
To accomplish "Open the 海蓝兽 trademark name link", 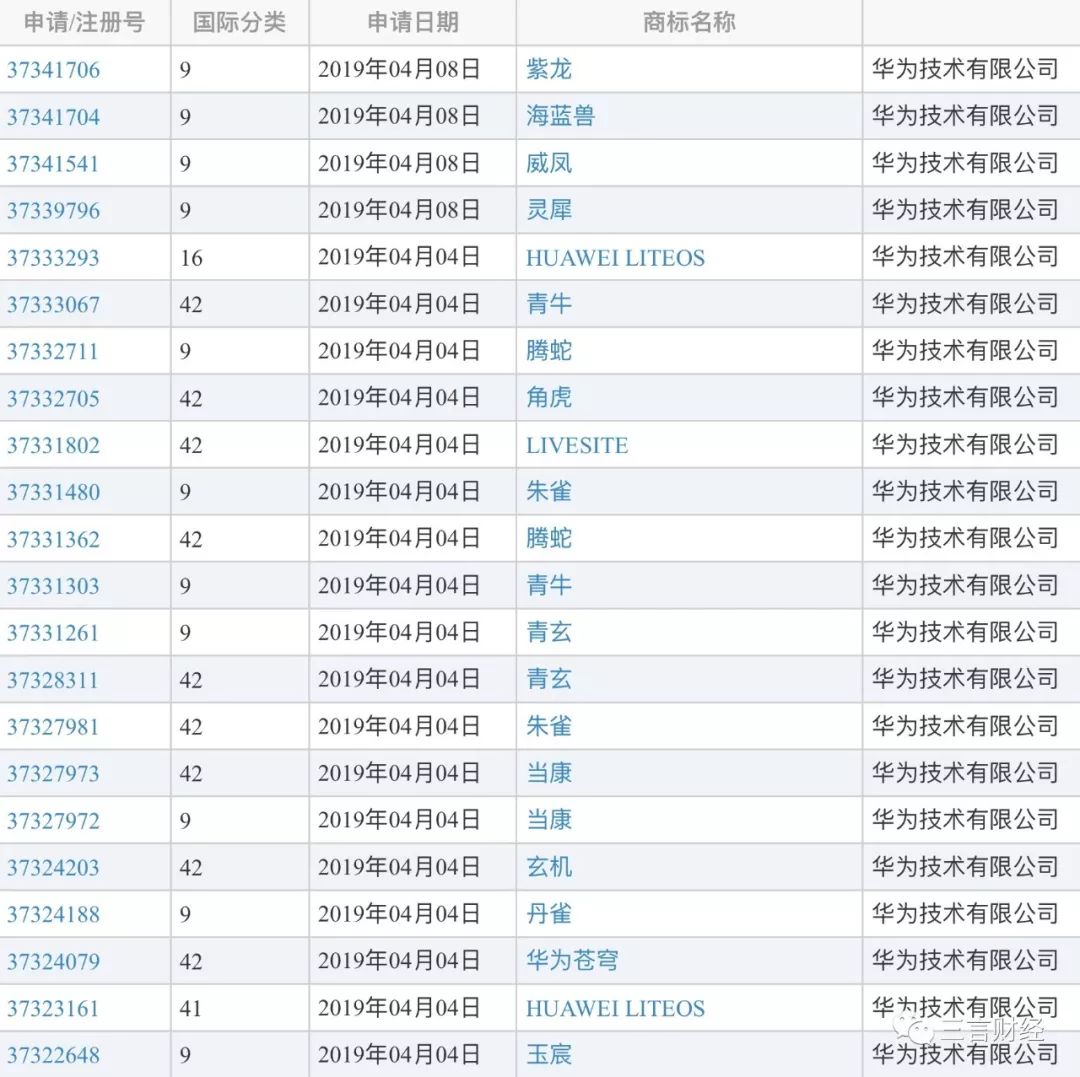I will (561, 116).
